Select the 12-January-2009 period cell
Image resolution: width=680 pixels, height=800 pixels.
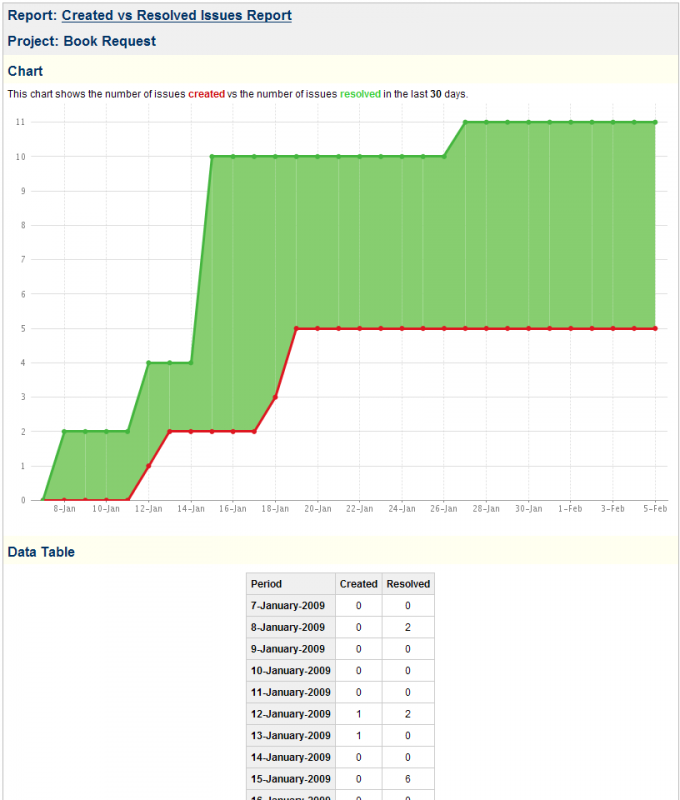coord(290,714)
